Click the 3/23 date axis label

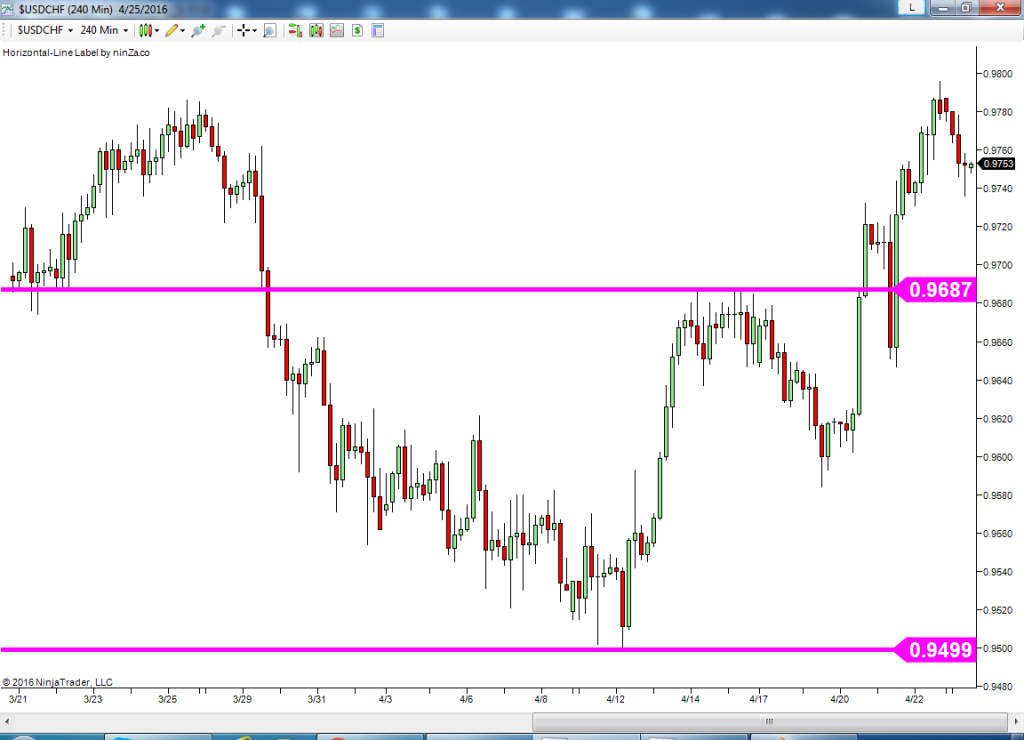[93, 699]
